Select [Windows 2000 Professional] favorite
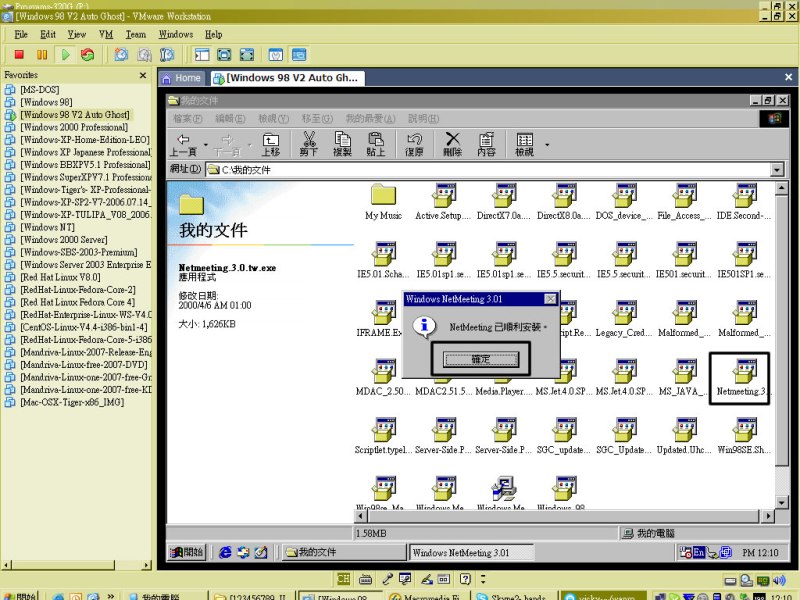The width and height of the screenshot is (800, 600). click(73, 127)
